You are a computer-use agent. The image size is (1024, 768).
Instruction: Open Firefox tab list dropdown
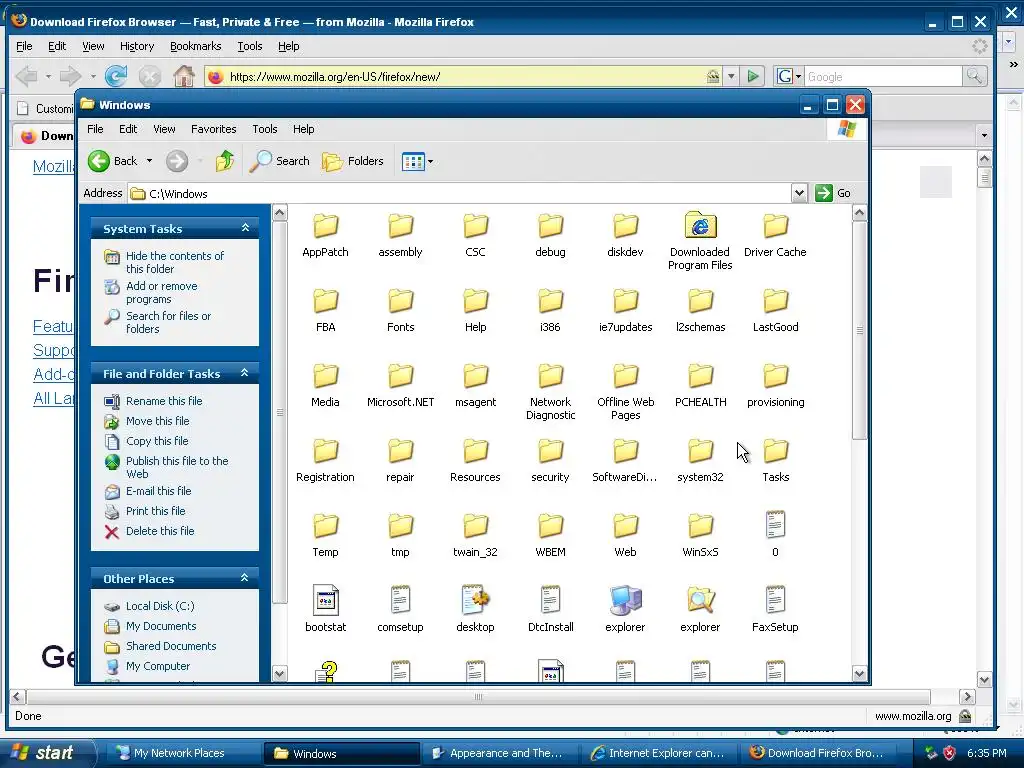(x=984, y=135)
